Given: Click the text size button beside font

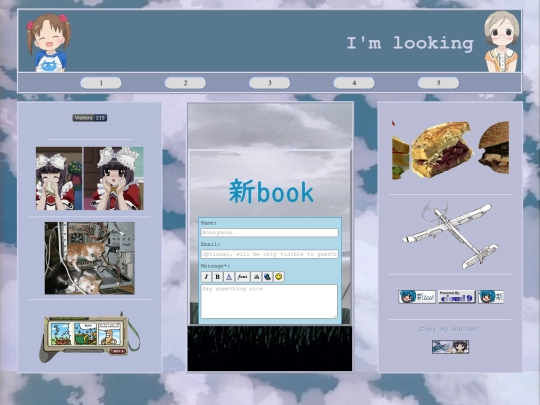Looking at the screenshot, I should point(256,277).
